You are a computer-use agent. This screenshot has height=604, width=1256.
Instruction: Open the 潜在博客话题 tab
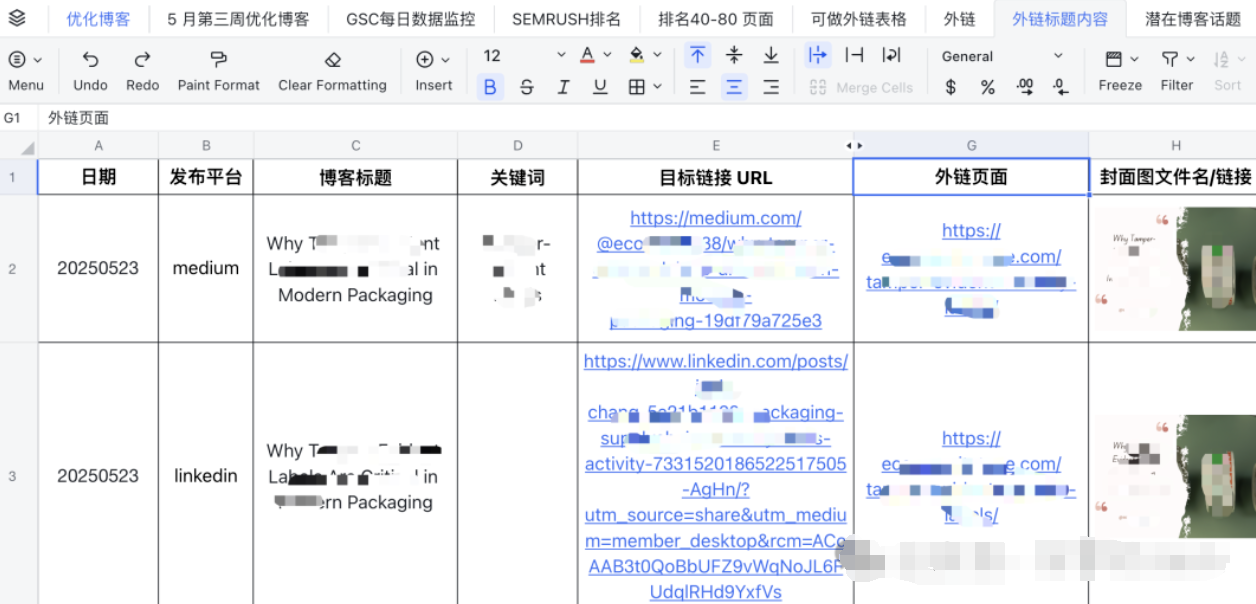click(x=1192, y=19)
